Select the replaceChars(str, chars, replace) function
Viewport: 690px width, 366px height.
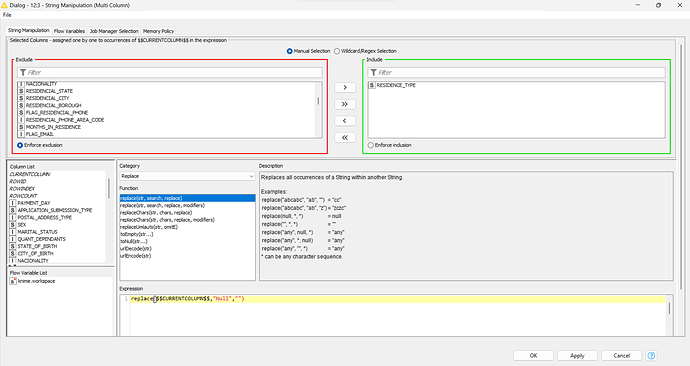click(x=156, y=212)
